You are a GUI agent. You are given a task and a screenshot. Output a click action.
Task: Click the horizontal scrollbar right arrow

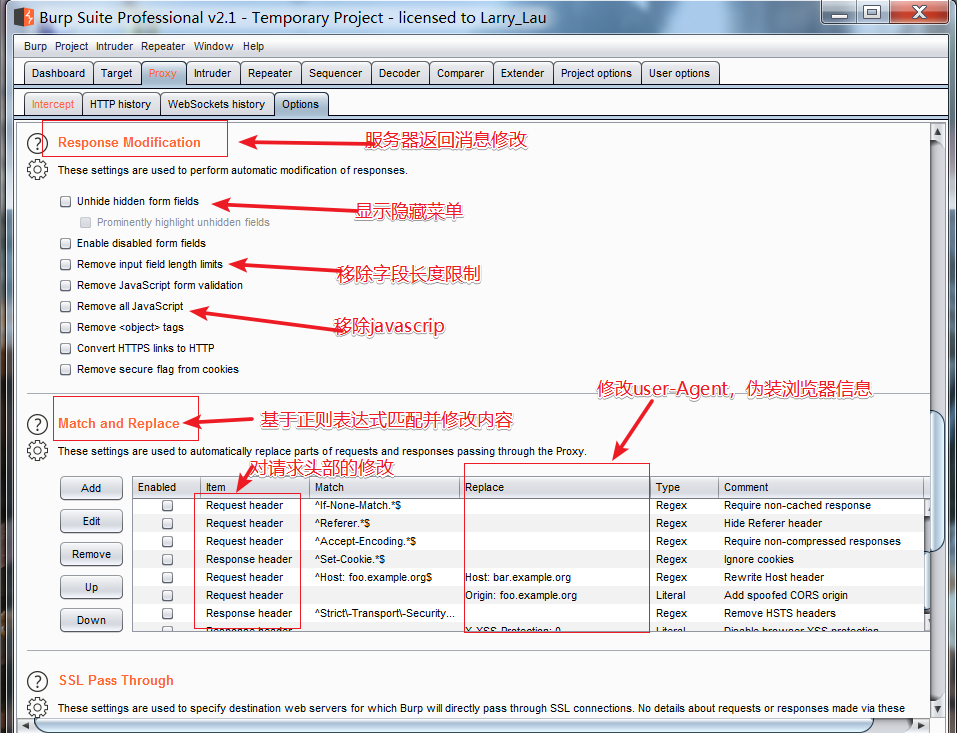[922, 726]
